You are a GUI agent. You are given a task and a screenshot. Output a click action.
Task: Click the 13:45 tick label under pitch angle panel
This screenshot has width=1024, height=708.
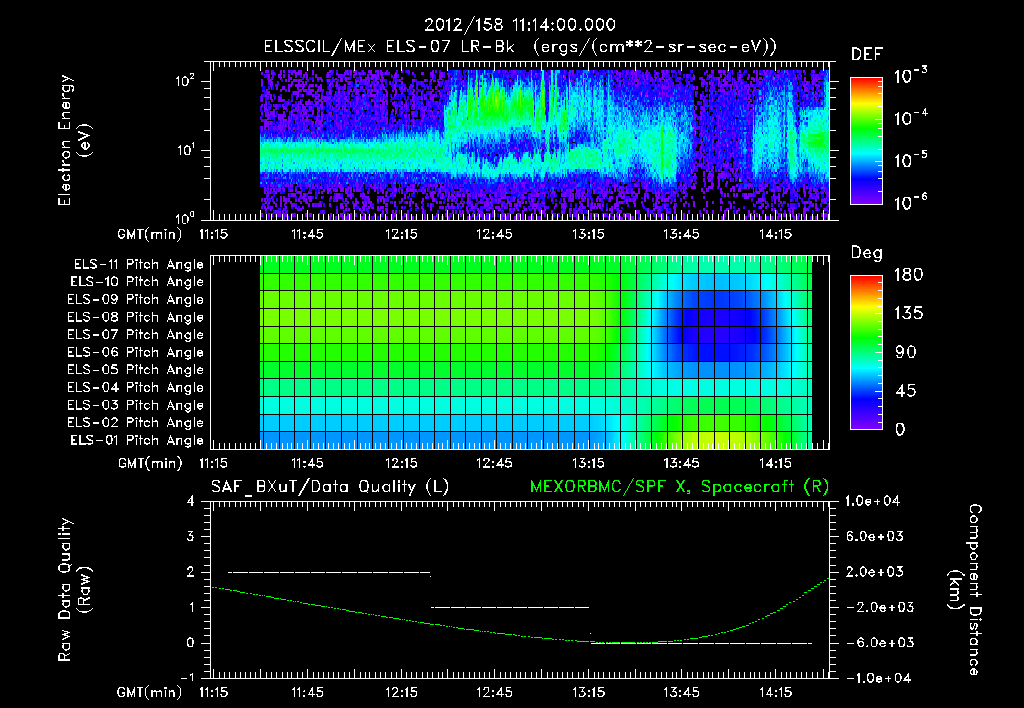(x=681, y=464)
